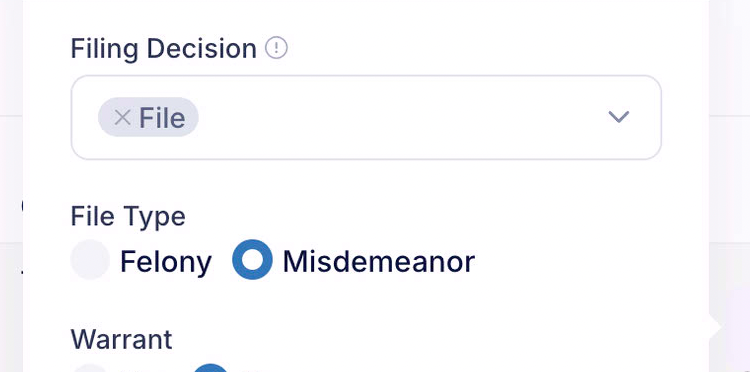Viewport: 750px width, 372px height.
Task: Select the Misdemeanor radio circle
Action: coord(253,260)
